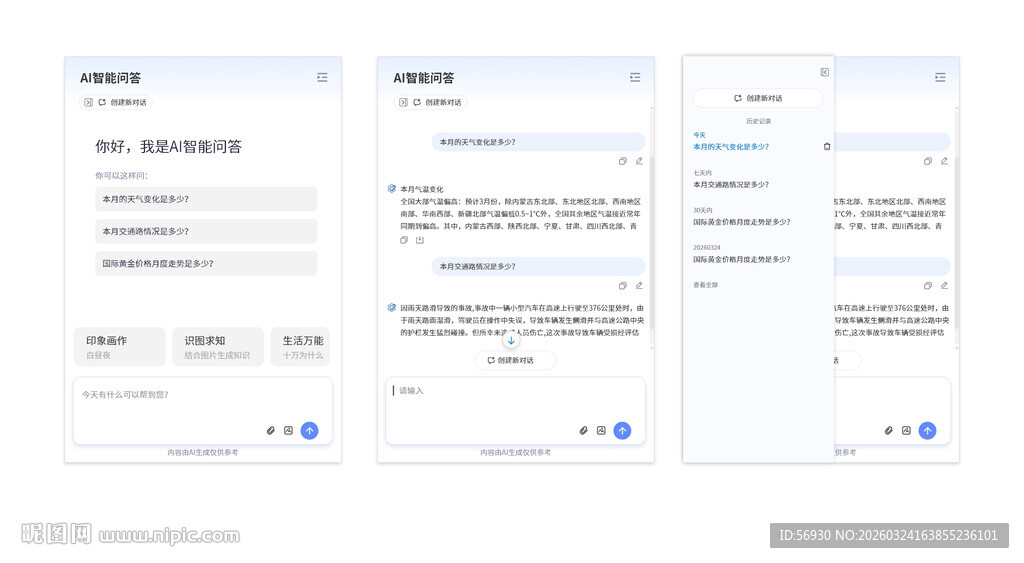Click 创建新对话 in the history sidebar
The width and height of the screenshot is (1024, 563).
pyautogui.click(x=758, y=99)
